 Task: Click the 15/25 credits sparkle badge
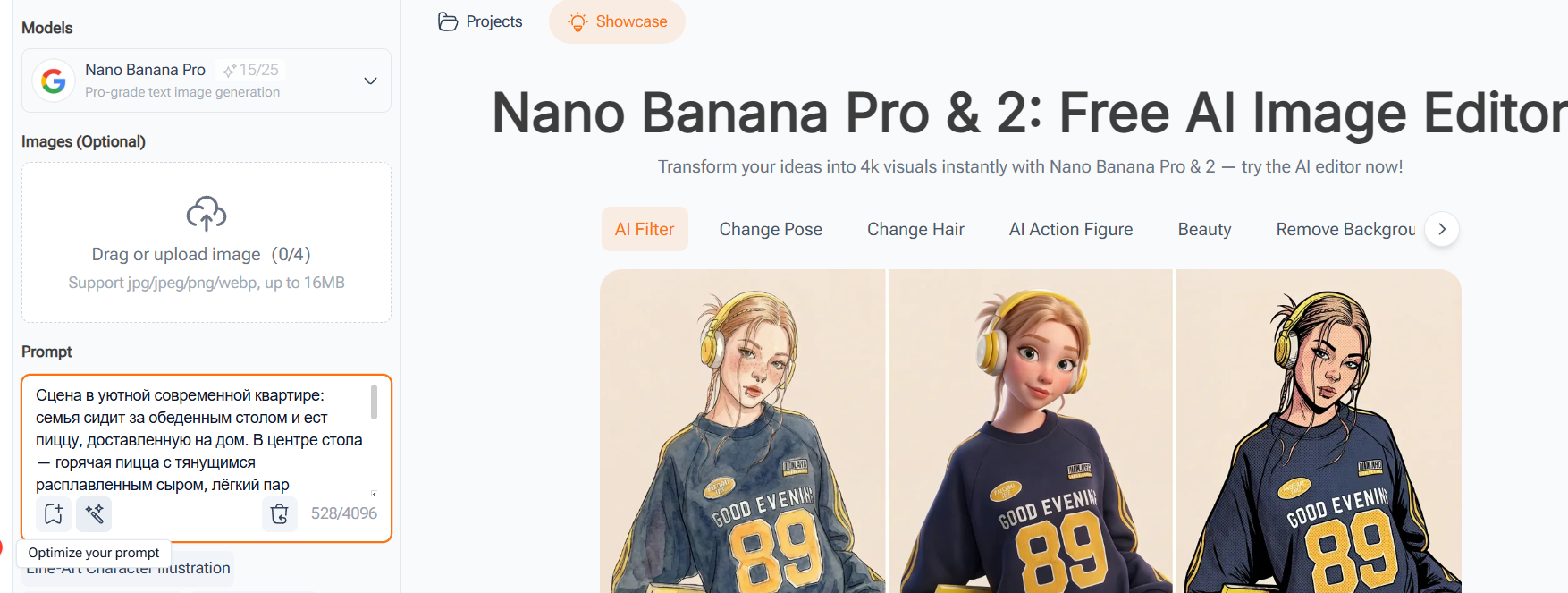(251, 70)
